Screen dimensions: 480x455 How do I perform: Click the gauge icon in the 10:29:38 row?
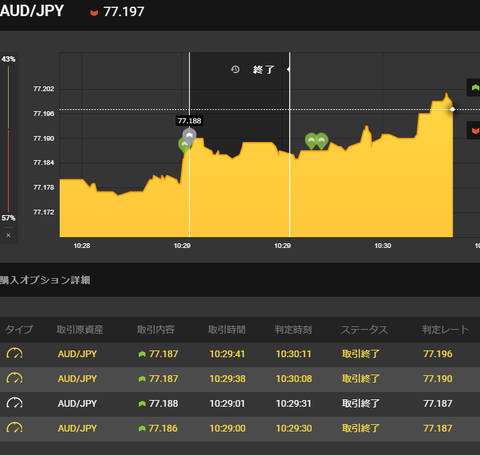point(14,379)
